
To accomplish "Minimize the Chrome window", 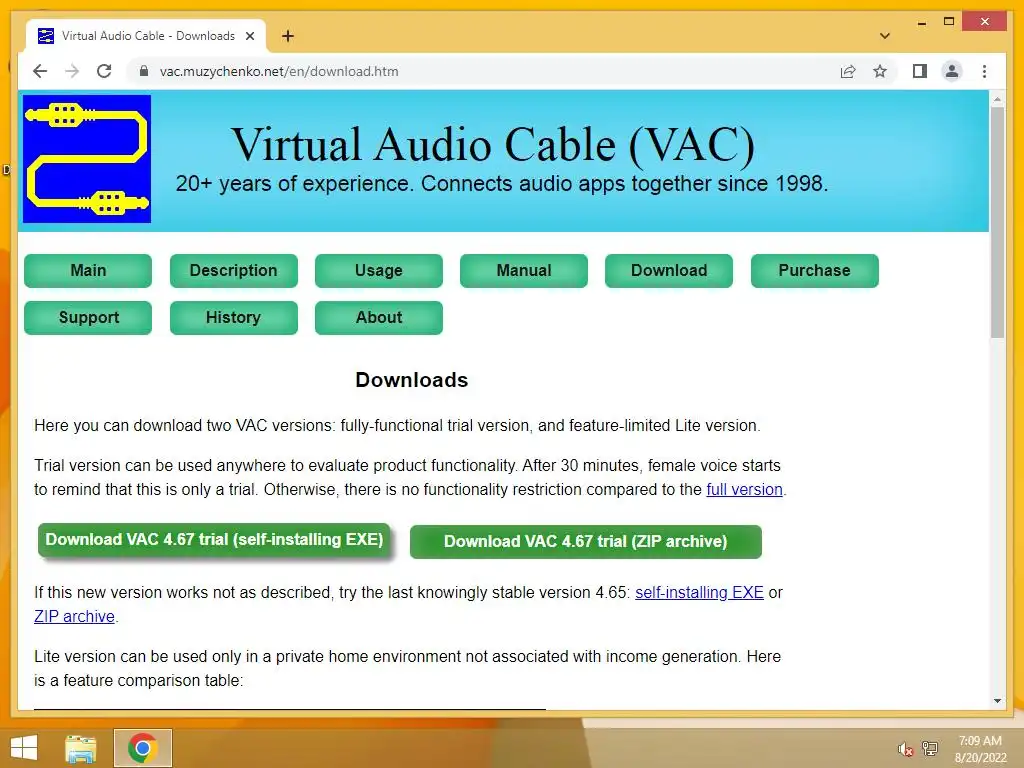I will (x=921, y=22).
